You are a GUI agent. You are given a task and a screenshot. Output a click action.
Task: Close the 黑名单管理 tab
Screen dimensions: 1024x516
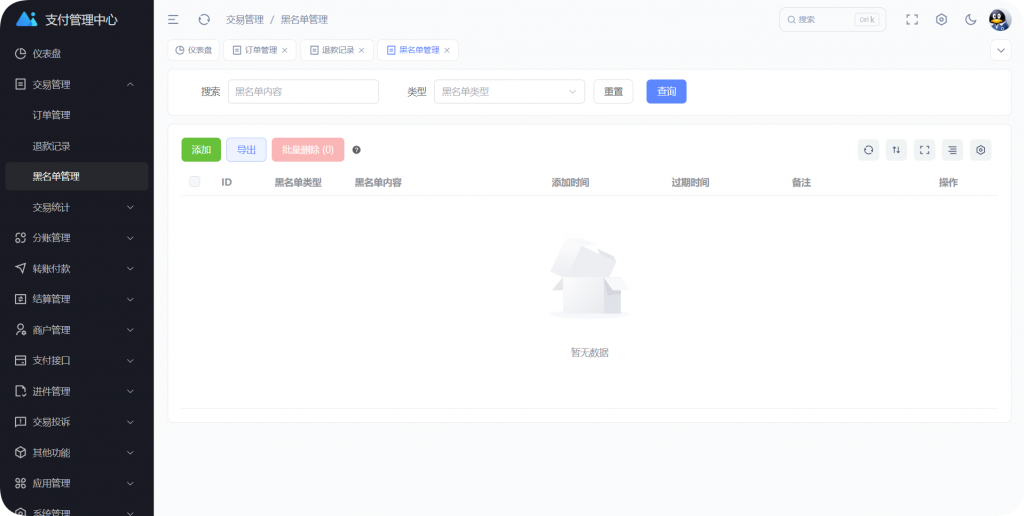pos(447,50)
